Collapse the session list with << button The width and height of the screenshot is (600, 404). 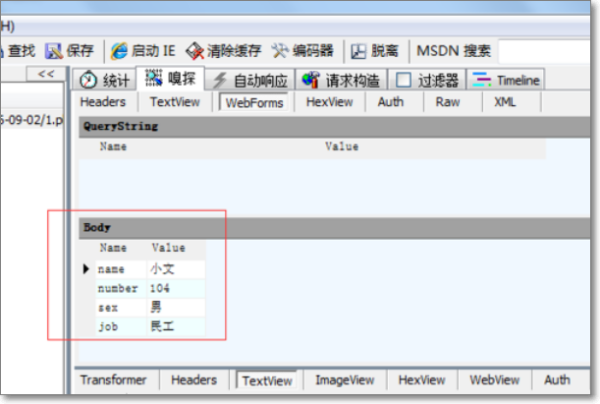click(46, 74)
